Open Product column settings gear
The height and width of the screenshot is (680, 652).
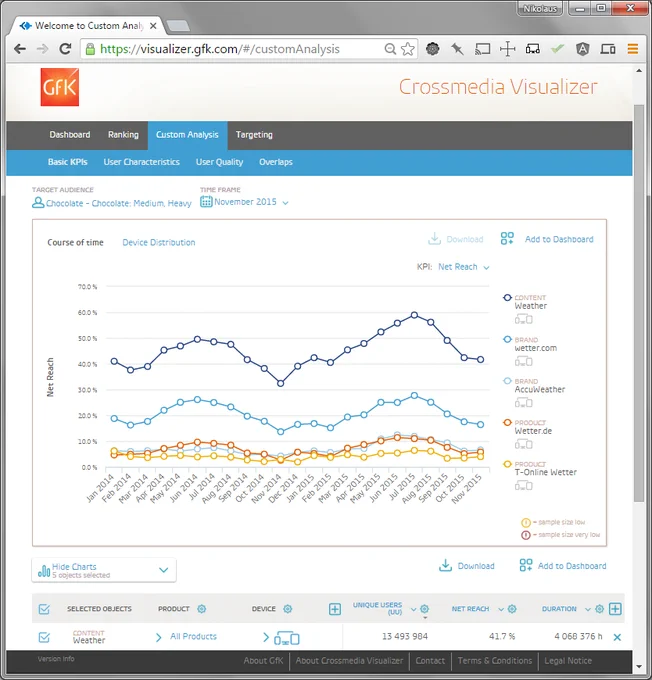(202, 609)
